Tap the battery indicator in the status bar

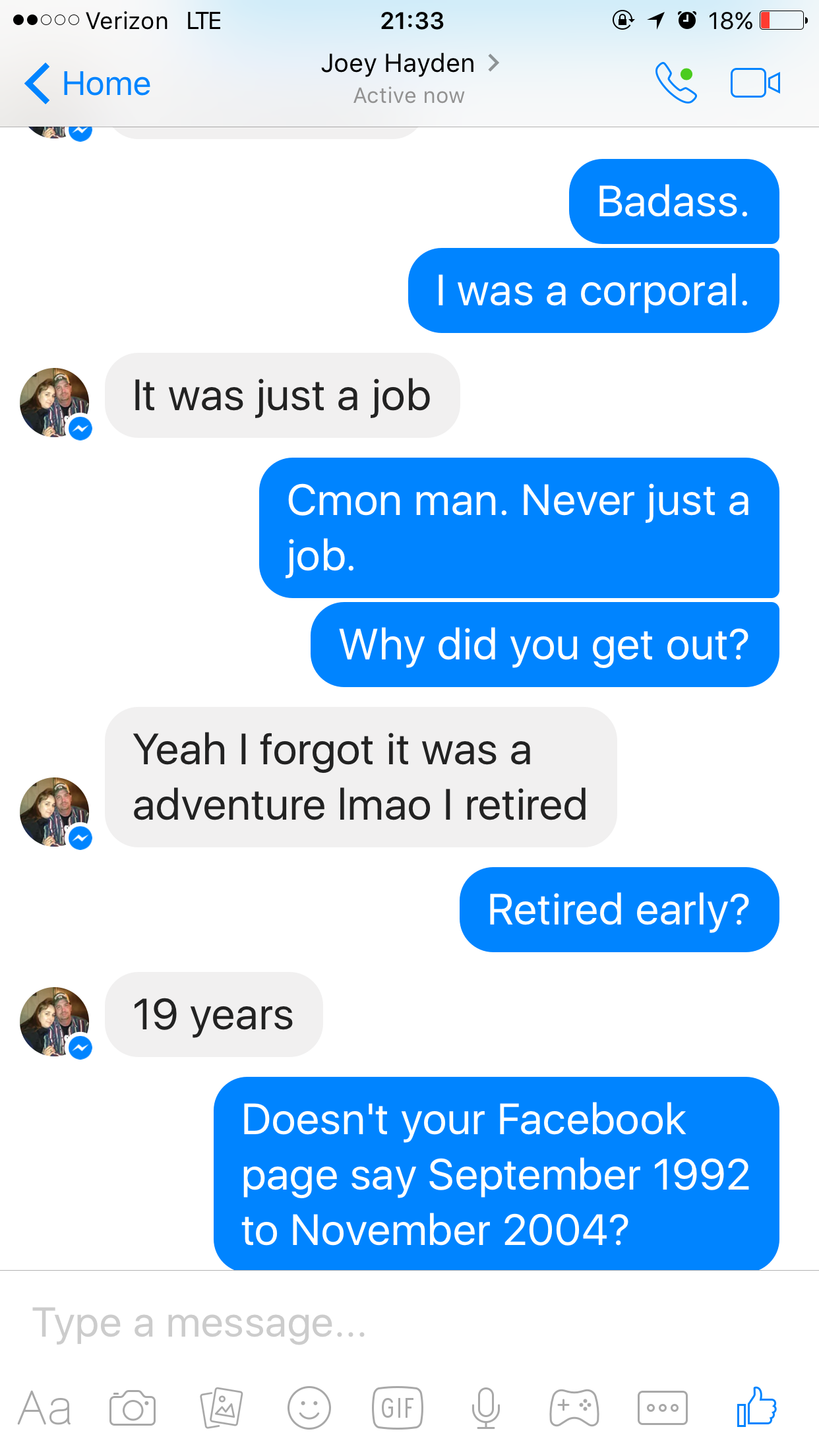783,20
